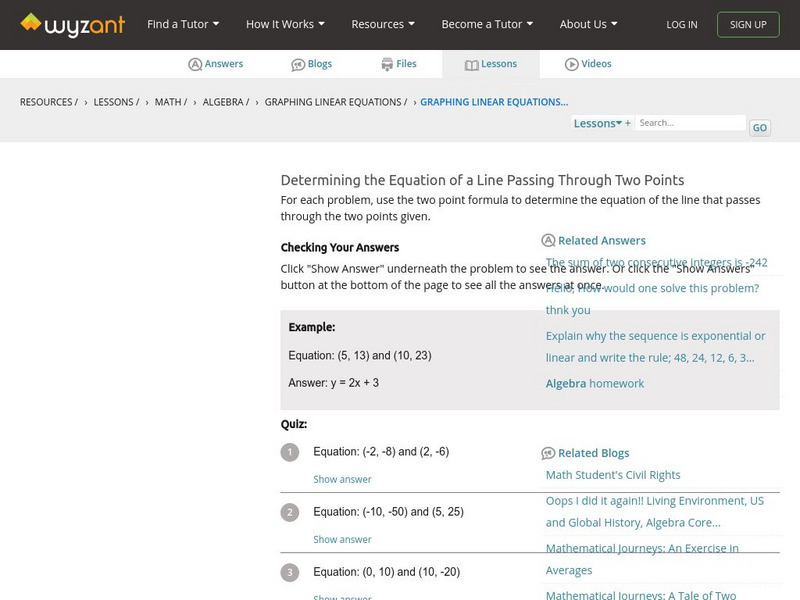The height and width of the screenshot is (600, 800).
Task: Open the Blogs section icon
Action: [298, 64]
